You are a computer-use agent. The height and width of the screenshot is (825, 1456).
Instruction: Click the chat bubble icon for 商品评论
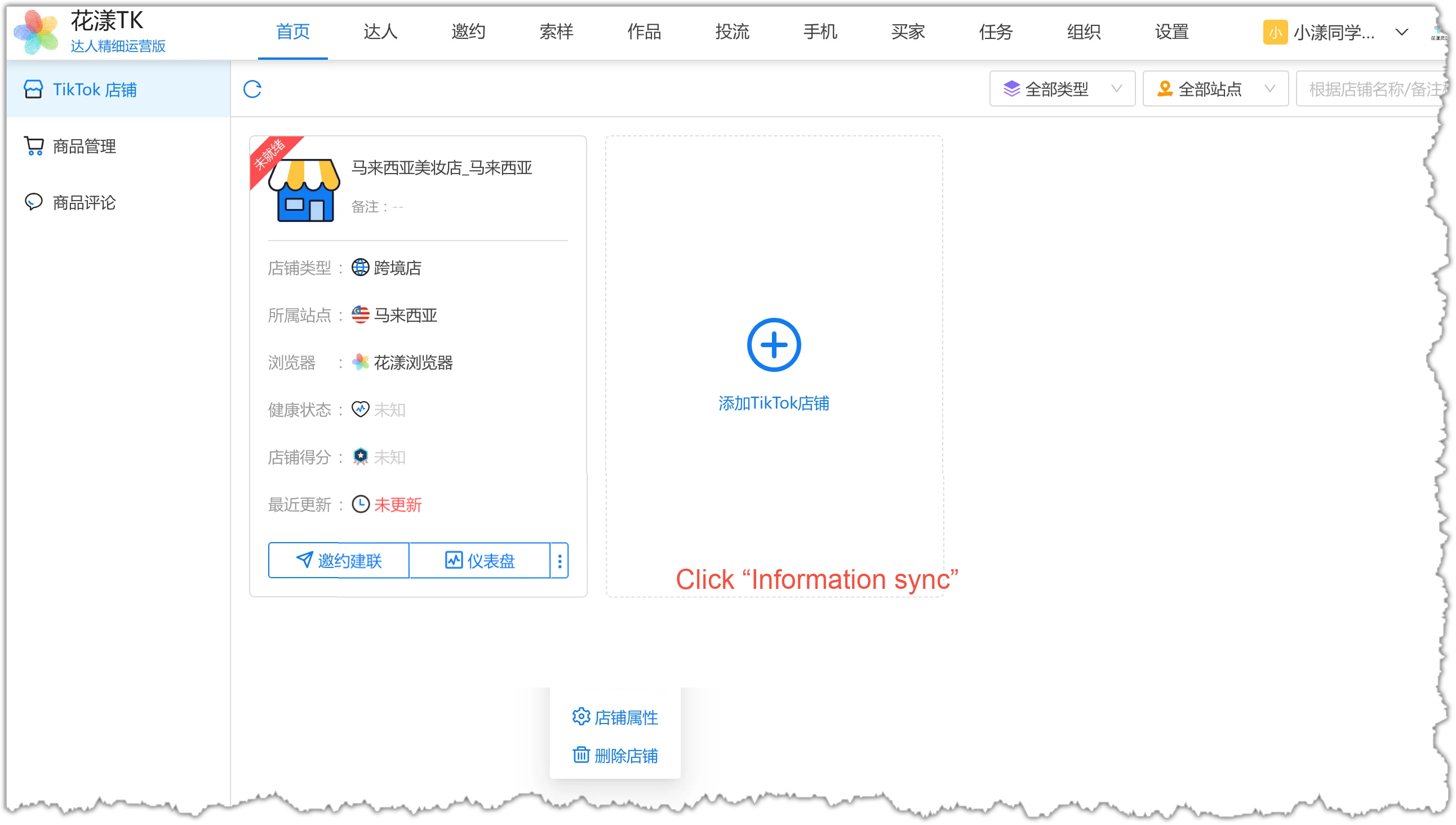click(33, 202)
